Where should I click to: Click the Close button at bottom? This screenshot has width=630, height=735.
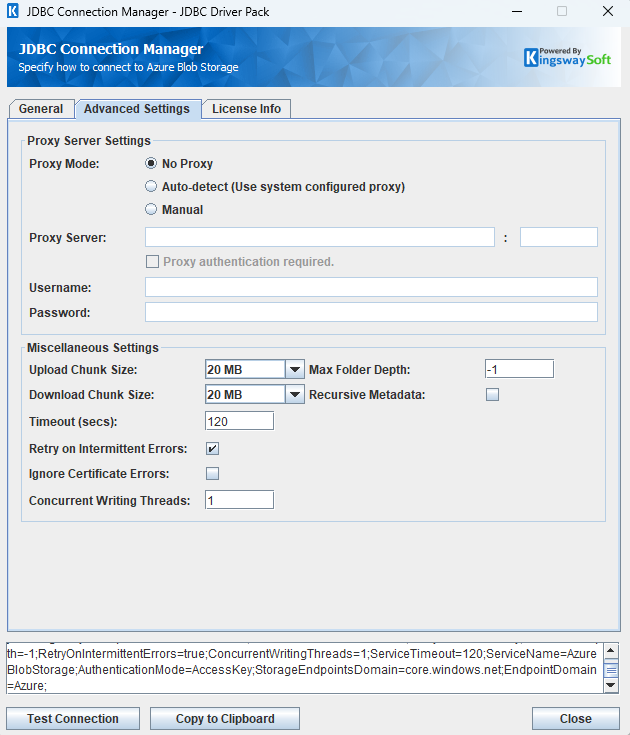click(x=576, y=719)
